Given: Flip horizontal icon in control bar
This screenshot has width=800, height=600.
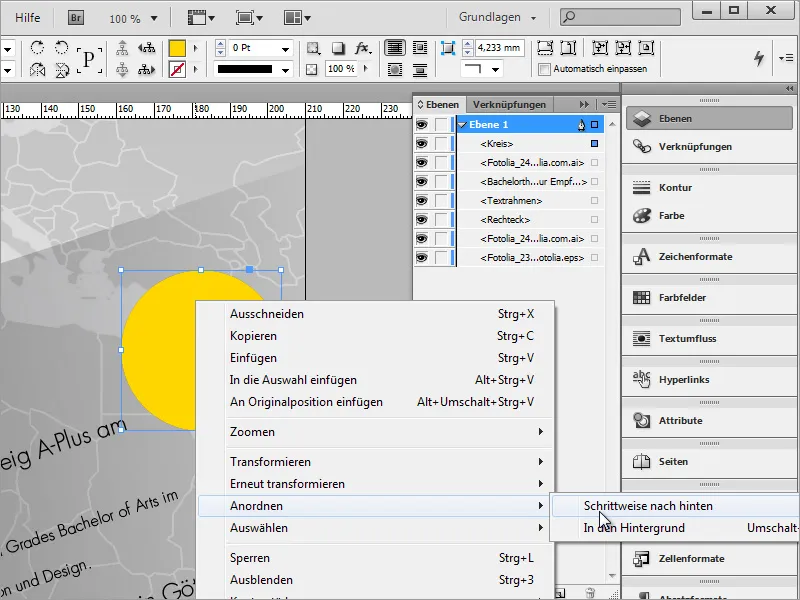Looking at the screenshot, I should [37, 69].
